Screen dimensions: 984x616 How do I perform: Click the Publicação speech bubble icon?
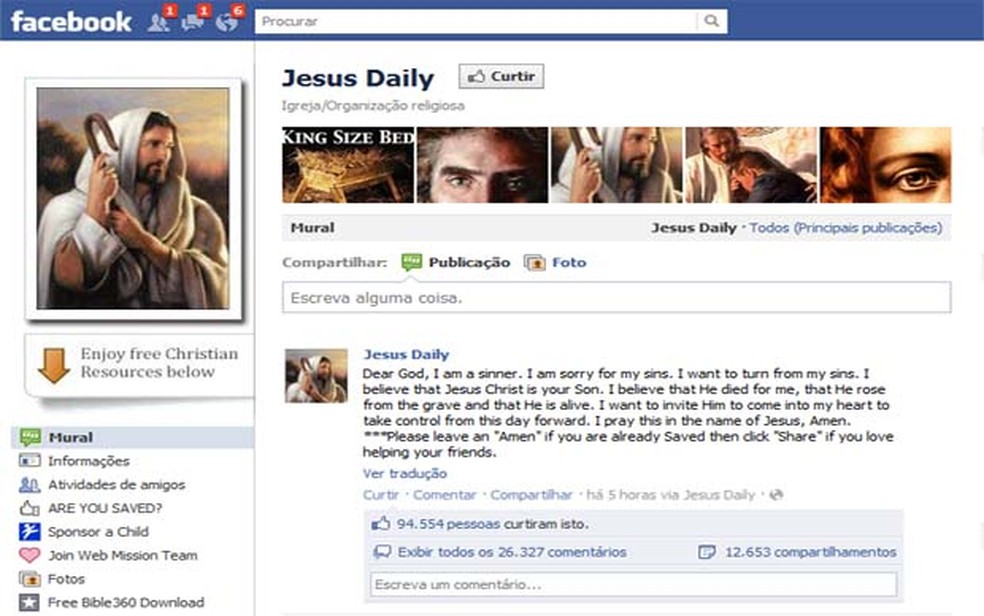pos(412,262)
